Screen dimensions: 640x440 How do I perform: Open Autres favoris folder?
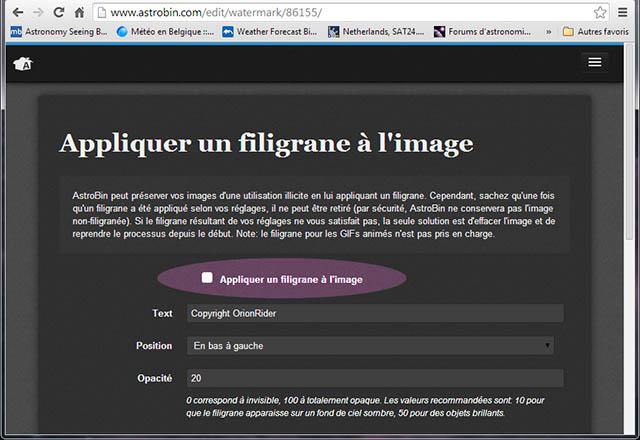pos(596,31)
